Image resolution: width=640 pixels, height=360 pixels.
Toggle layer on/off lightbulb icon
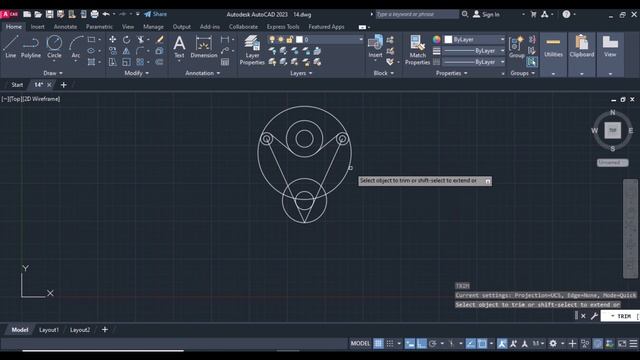272,40
